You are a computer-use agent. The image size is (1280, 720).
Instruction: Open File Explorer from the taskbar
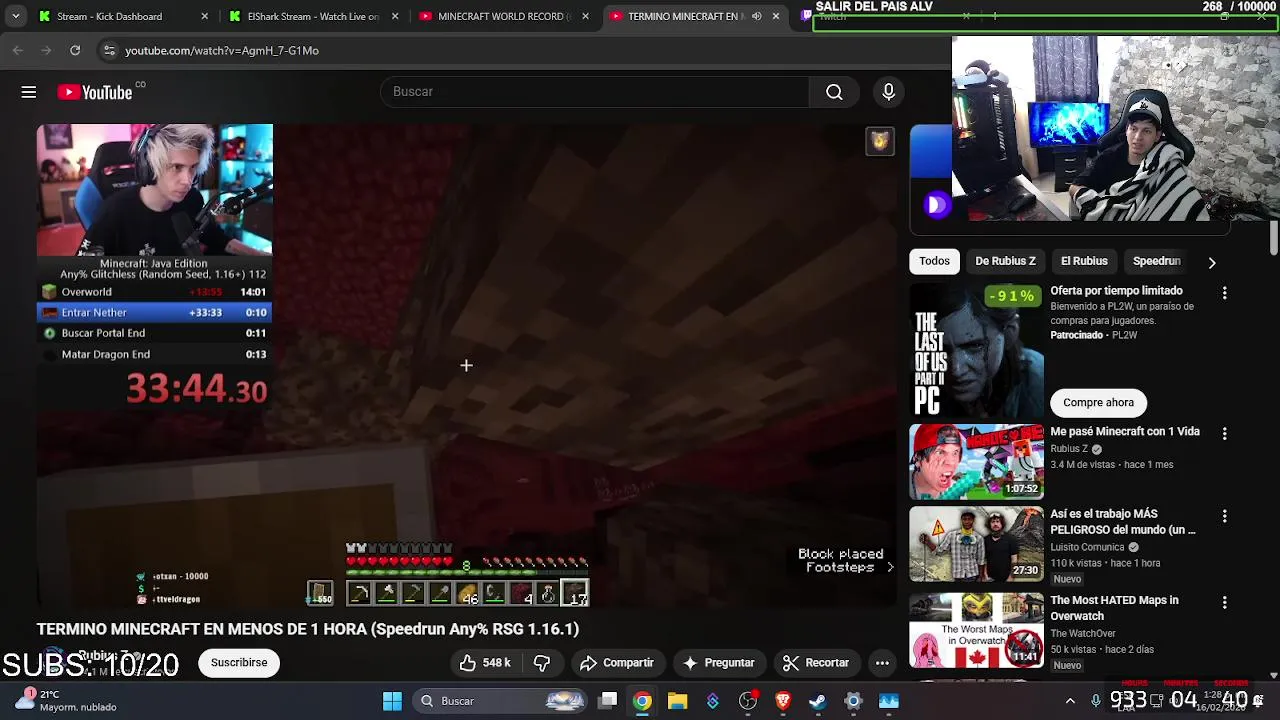click(x=677, y=701)
